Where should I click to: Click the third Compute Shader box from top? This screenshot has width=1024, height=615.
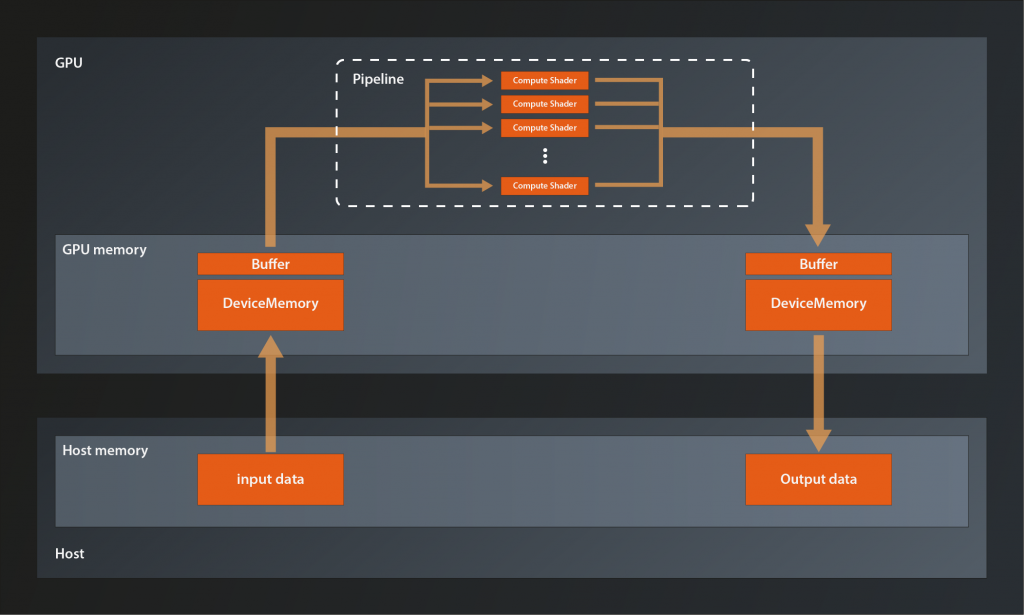(544, 128)
